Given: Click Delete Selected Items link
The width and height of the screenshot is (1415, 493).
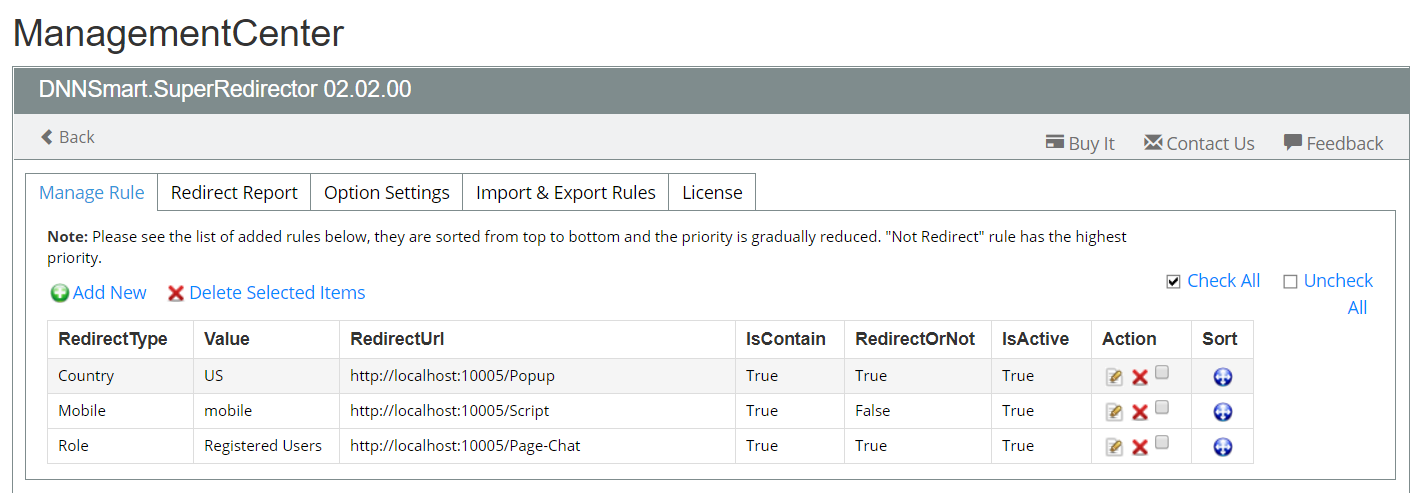Looking at the screenshot, I should tap(266, 293).
